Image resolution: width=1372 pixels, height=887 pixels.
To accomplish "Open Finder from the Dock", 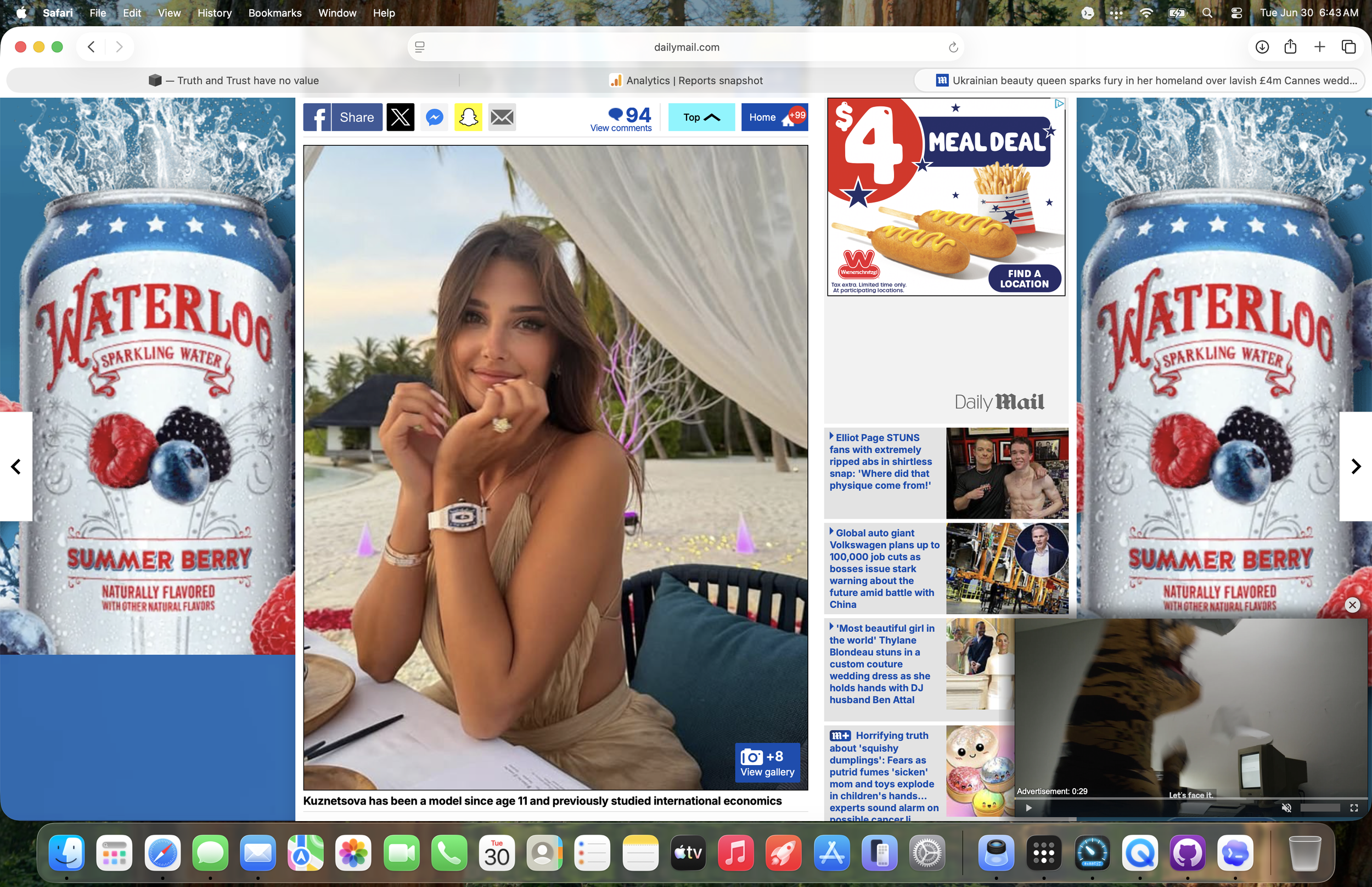I will (67, 852).
